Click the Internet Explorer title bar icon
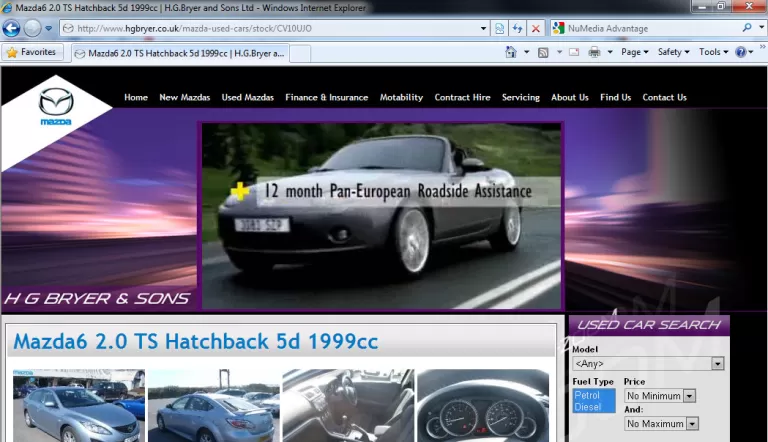768x442 pixels. click(7, 7)
